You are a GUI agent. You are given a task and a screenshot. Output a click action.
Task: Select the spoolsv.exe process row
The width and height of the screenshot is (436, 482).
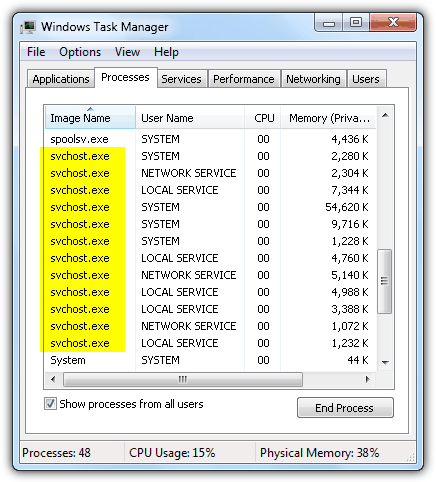pos(210,139)
